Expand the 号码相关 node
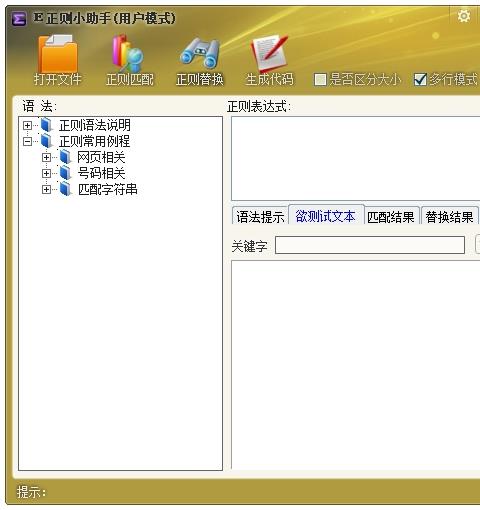 pyautogui.click(x=46, y=173)
